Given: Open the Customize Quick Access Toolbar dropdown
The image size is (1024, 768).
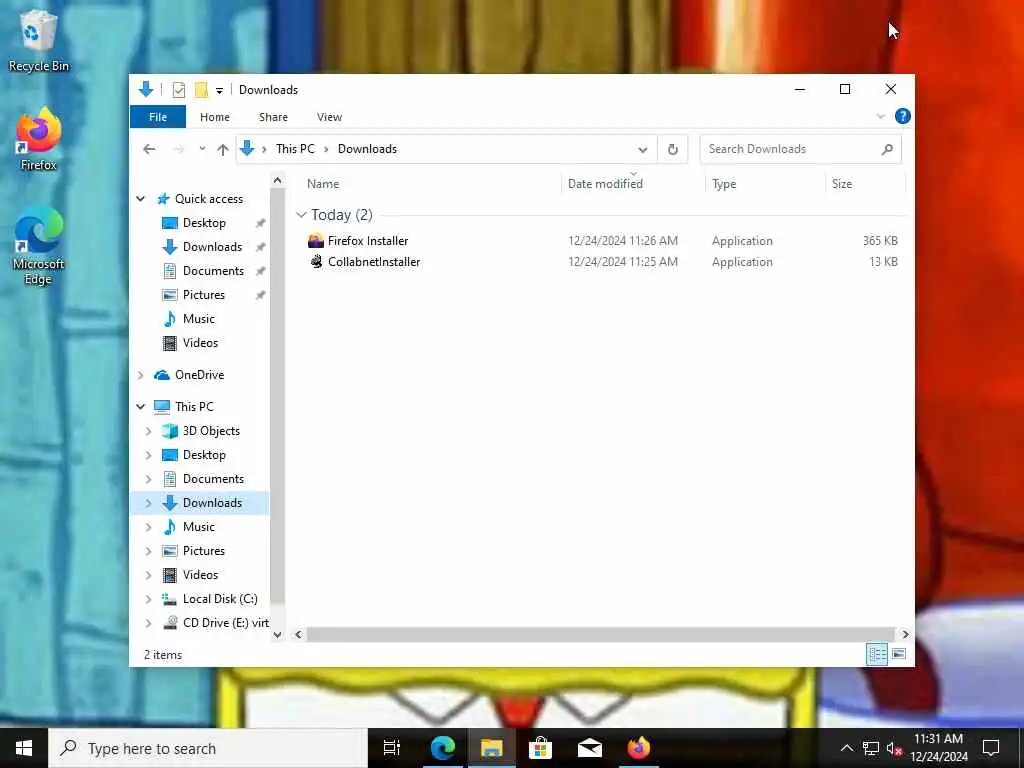Looking at the screenshot, I should [219, 90].
